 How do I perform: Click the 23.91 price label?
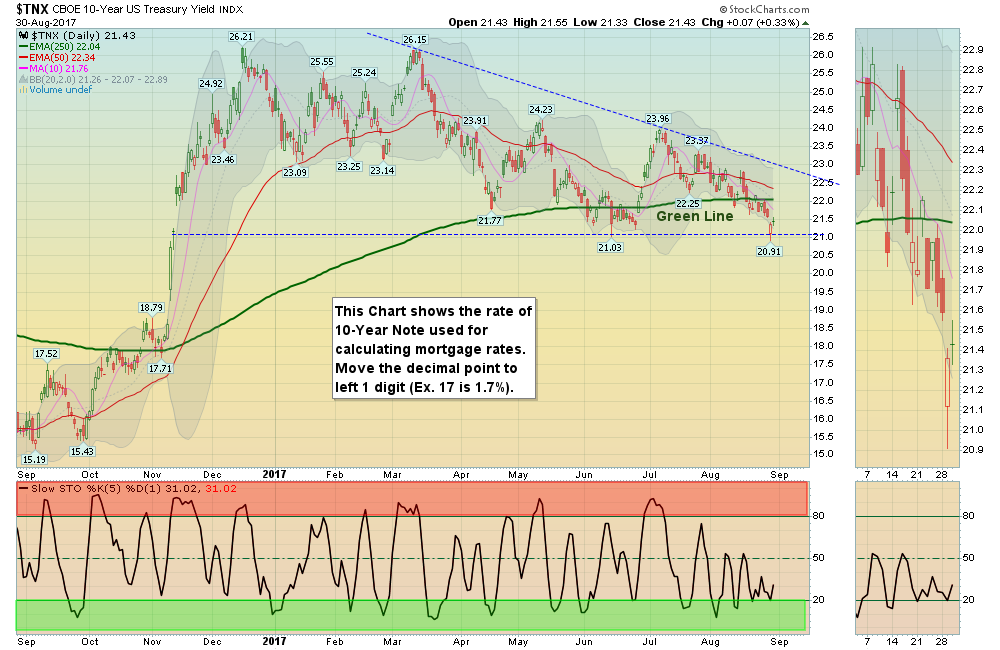click(x=475, y=121)
